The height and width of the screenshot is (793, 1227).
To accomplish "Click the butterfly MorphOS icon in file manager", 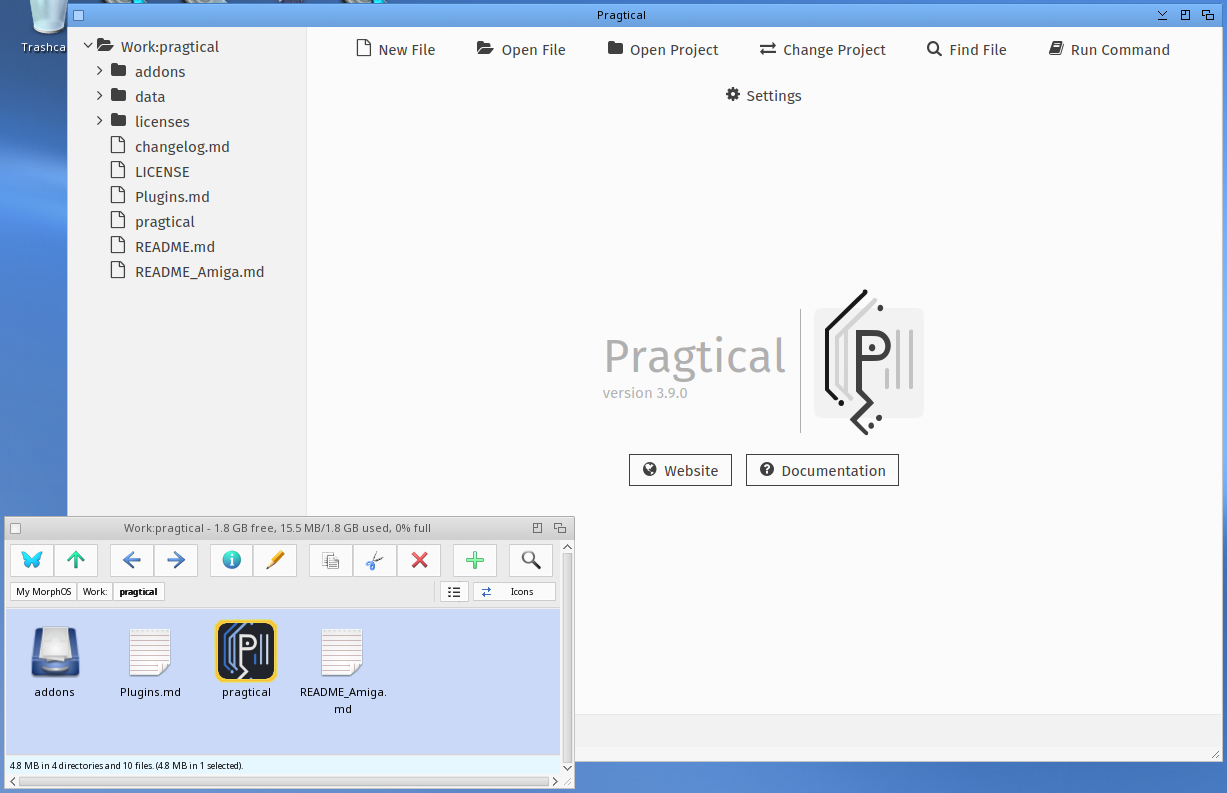I will tap(32, 560).
